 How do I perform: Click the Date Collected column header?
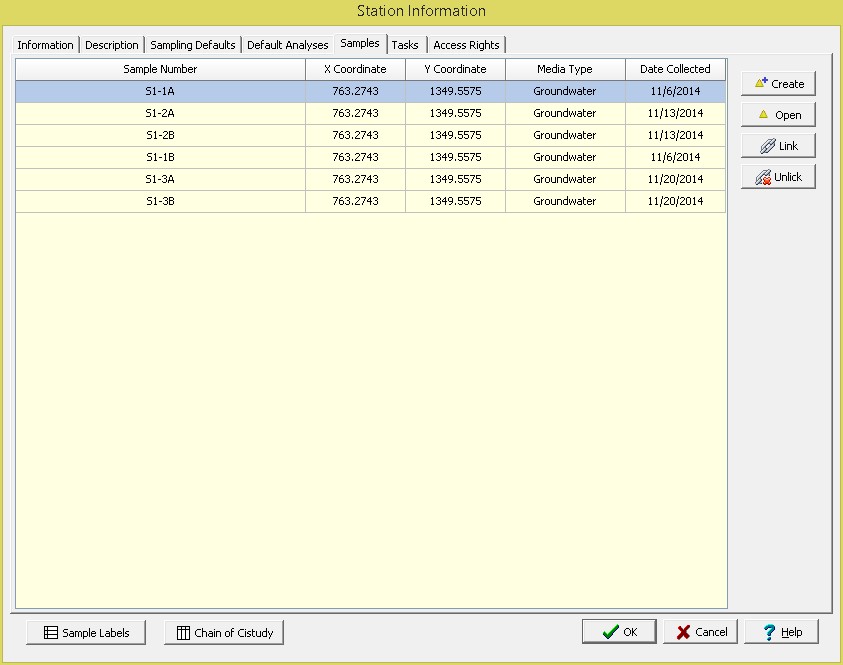pyautogui.click(x=675, y=69)
